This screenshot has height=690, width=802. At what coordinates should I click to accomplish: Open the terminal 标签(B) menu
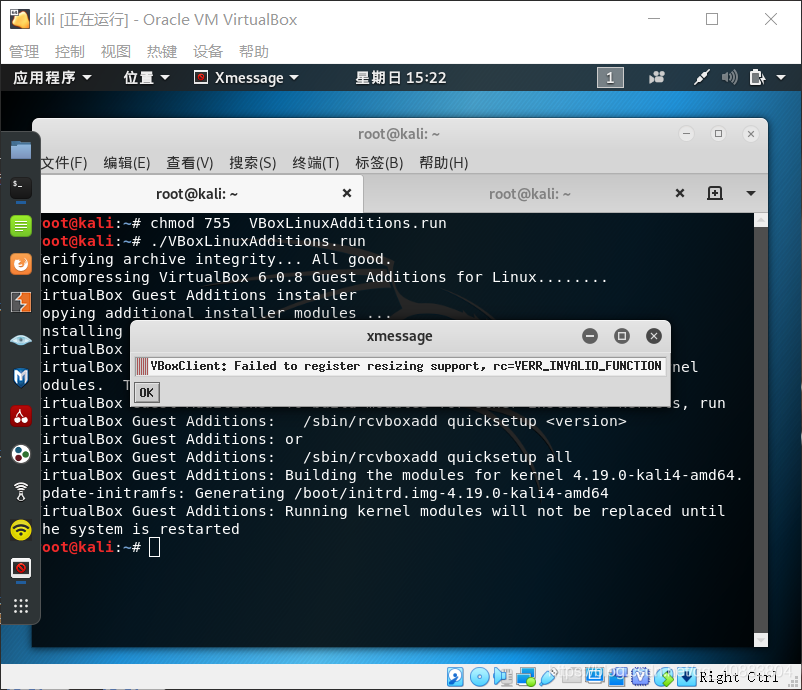pyautogui.click(x=380, y=163)
